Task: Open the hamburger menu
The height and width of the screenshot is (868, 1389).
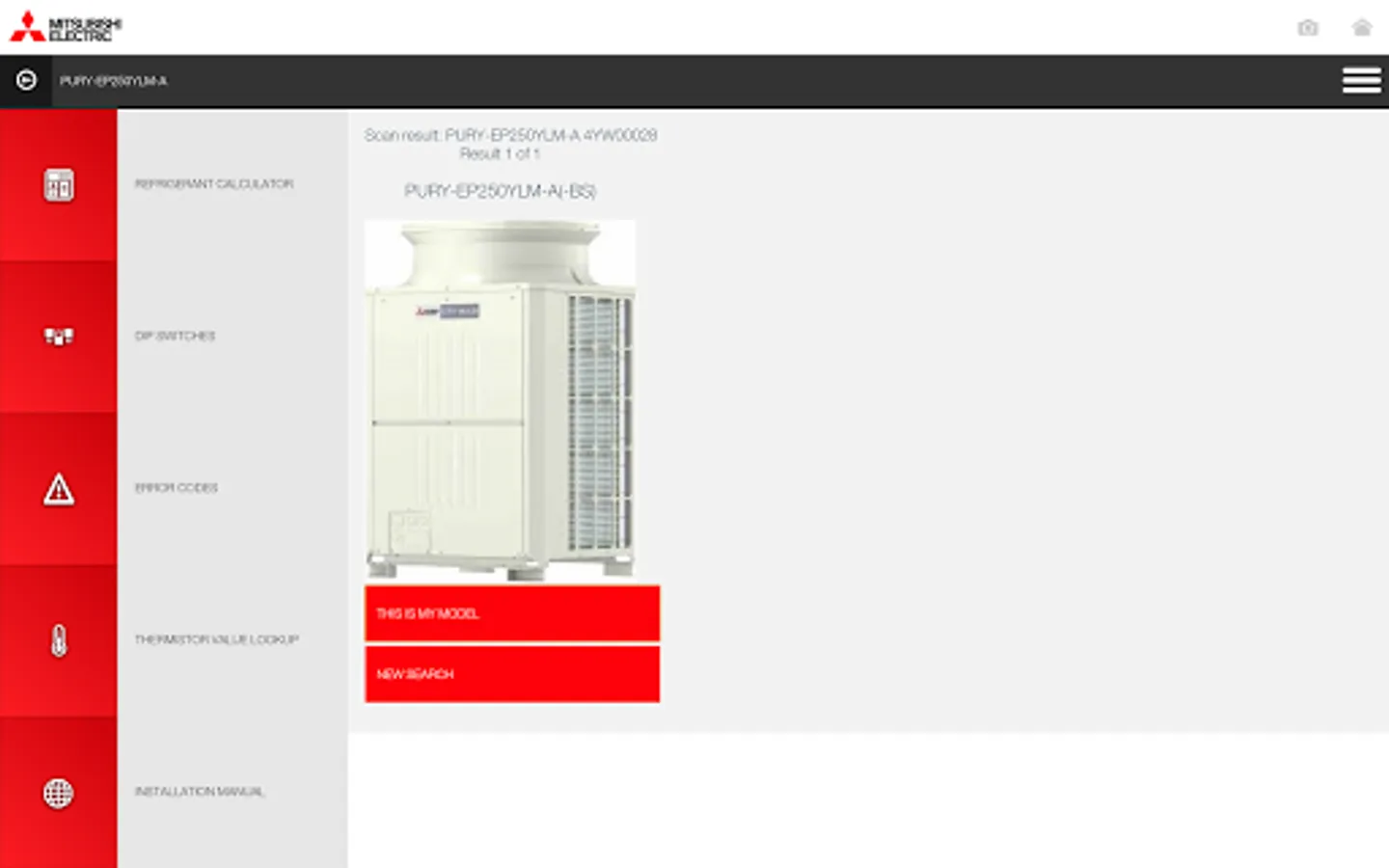Action: coord(1361,80)
